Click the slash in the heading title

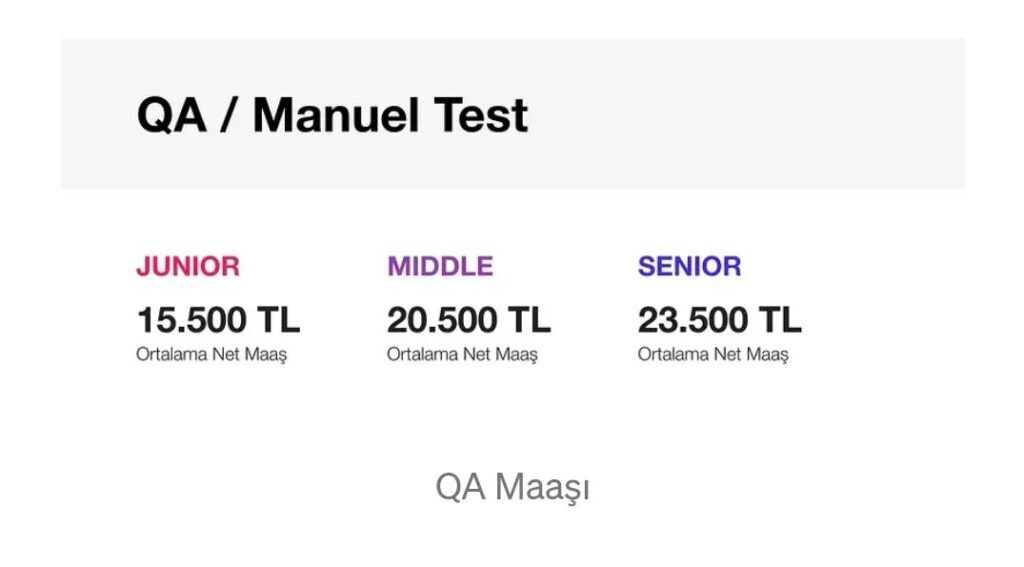(x=229, y=115)
